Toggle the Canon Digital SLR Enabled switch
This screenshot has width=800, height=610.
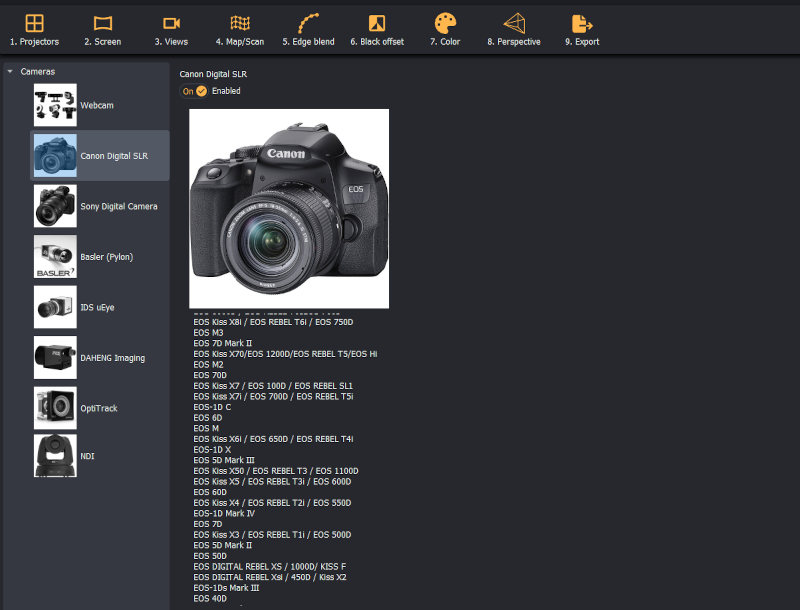[x=194, y=91]
